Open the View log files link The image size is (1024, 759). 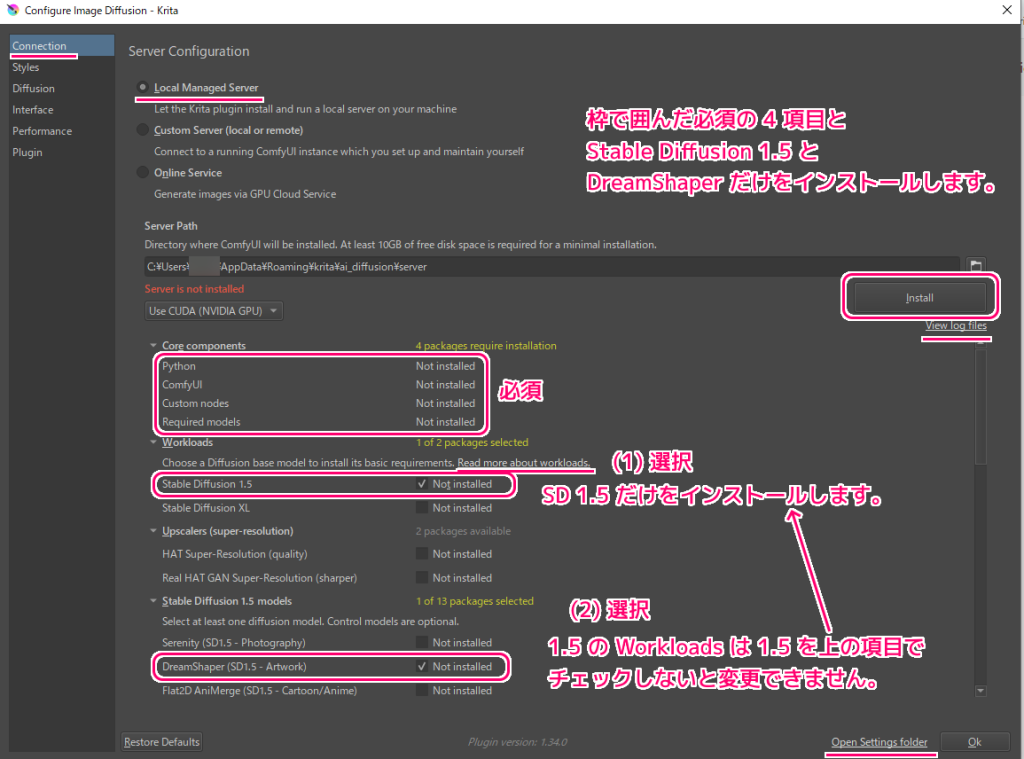[x=955, y=325]
